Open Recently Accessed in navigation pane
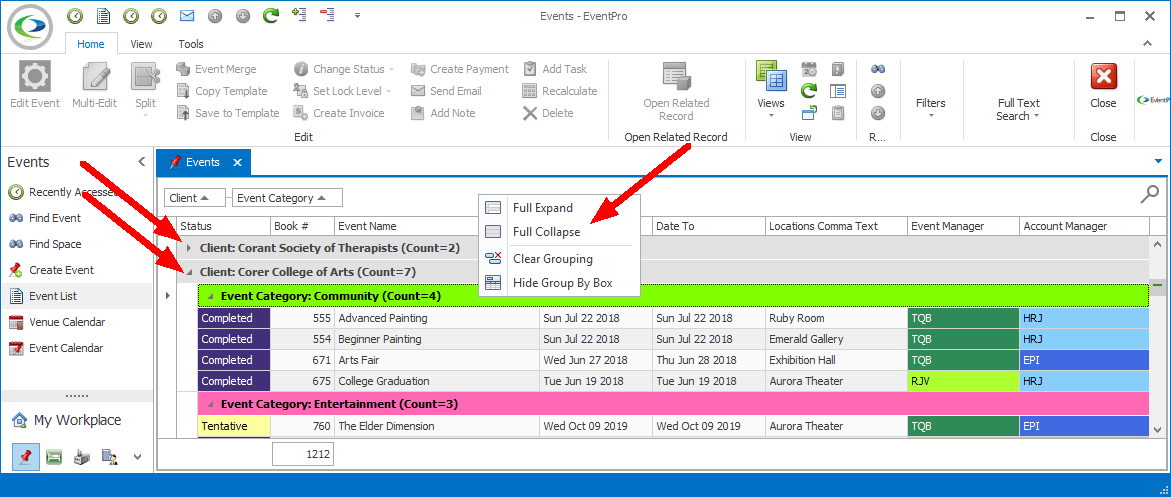 [x=63, y=192]
